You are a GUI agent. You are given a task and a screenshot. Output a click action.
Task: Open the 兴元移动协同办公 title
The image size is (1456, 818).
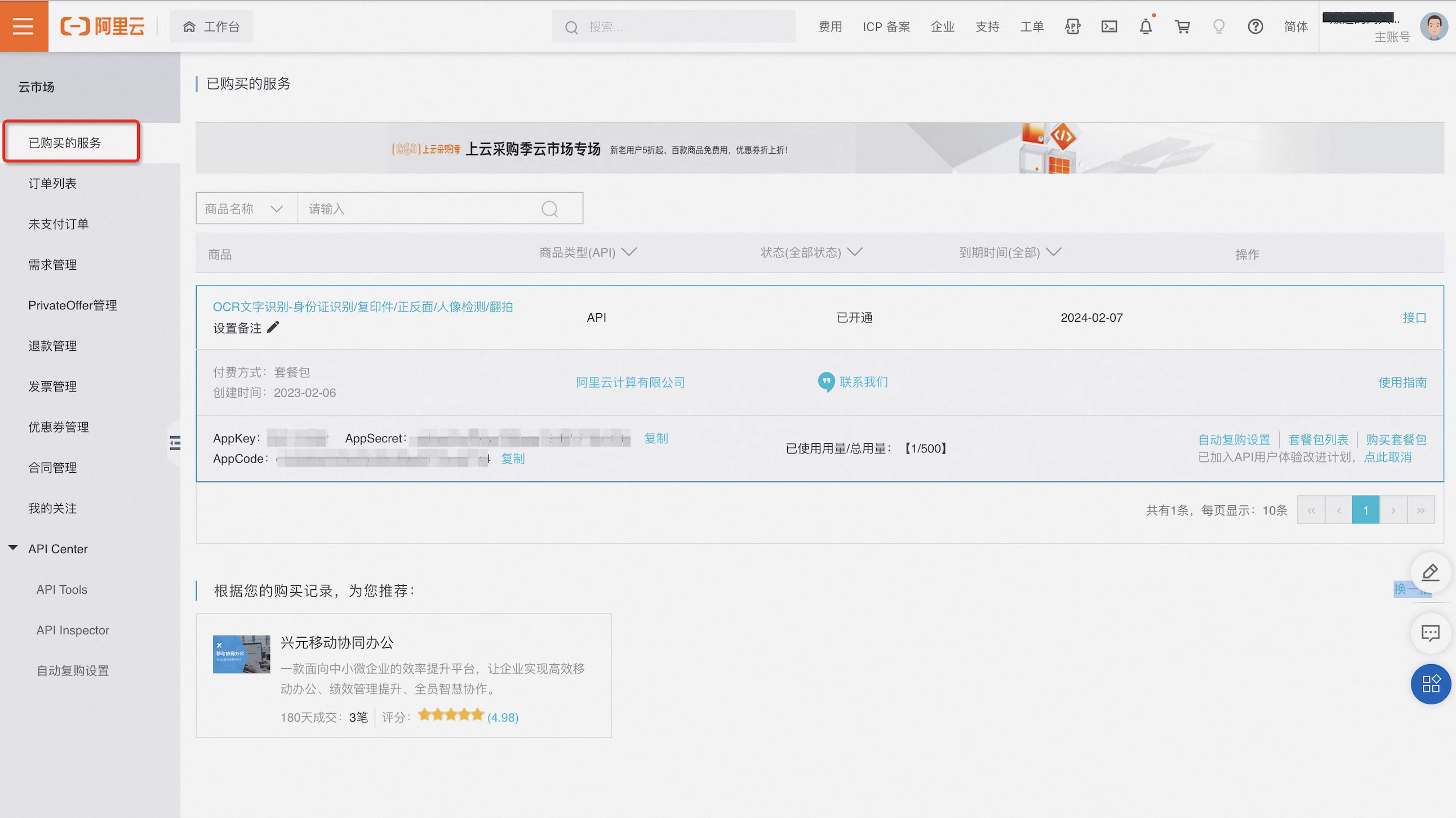pyautogui.click(x=337, y=642)
